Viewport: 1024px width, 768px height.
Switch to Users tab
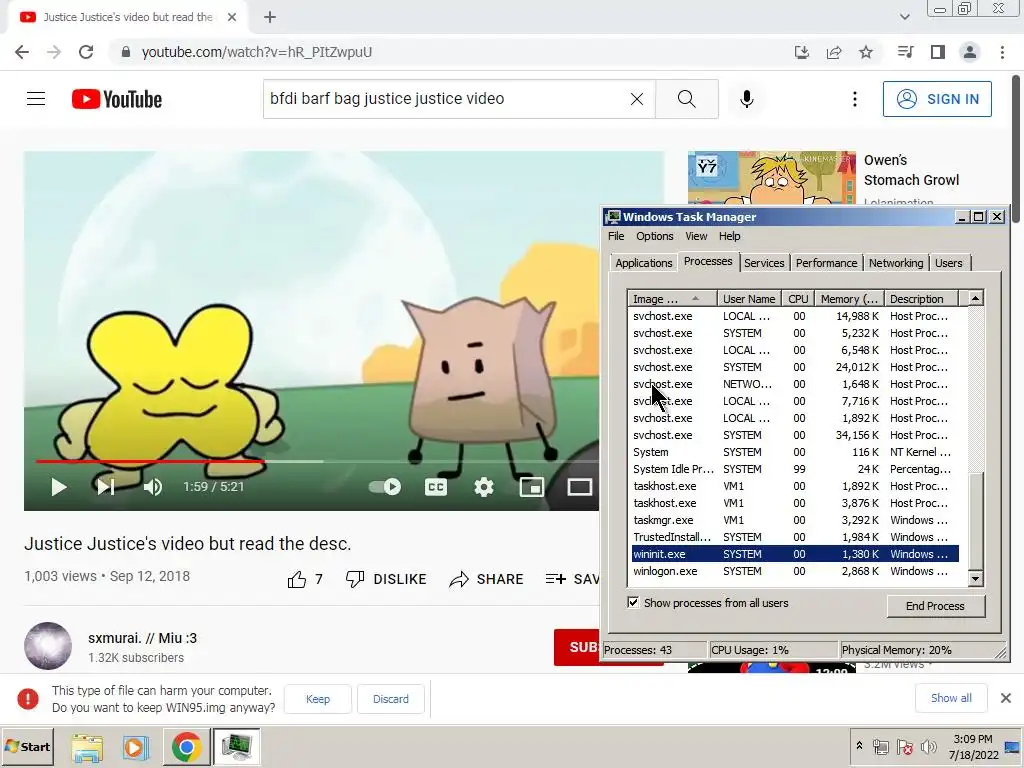click(948, 263)
